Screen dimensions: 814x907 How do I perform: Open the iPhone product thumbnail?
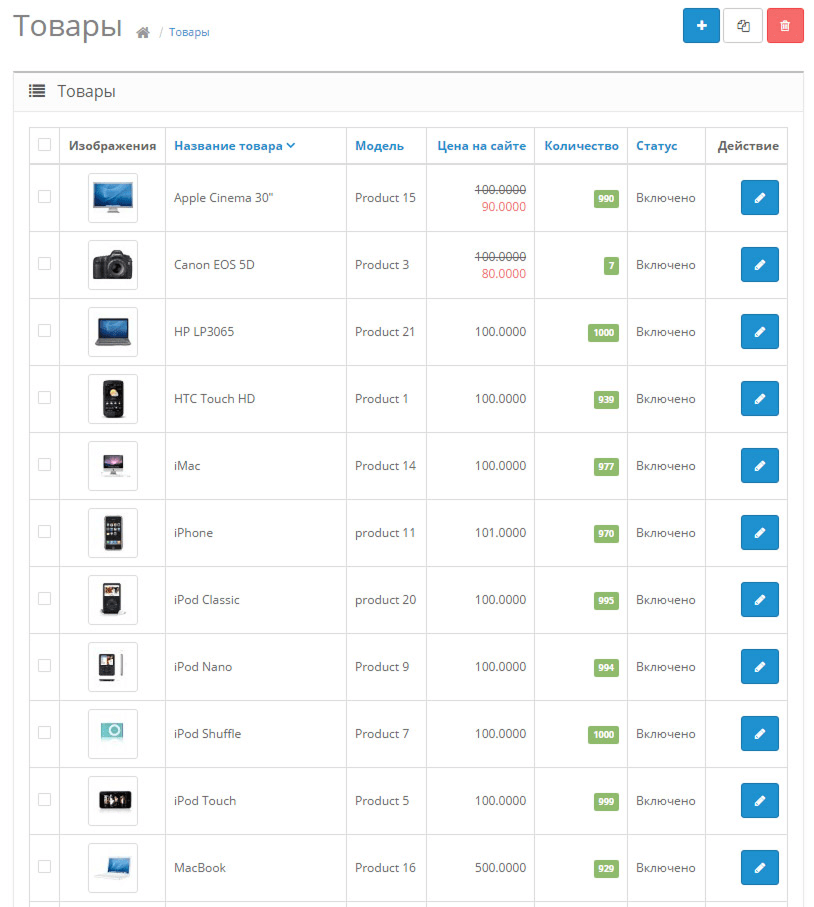[113, 533]
